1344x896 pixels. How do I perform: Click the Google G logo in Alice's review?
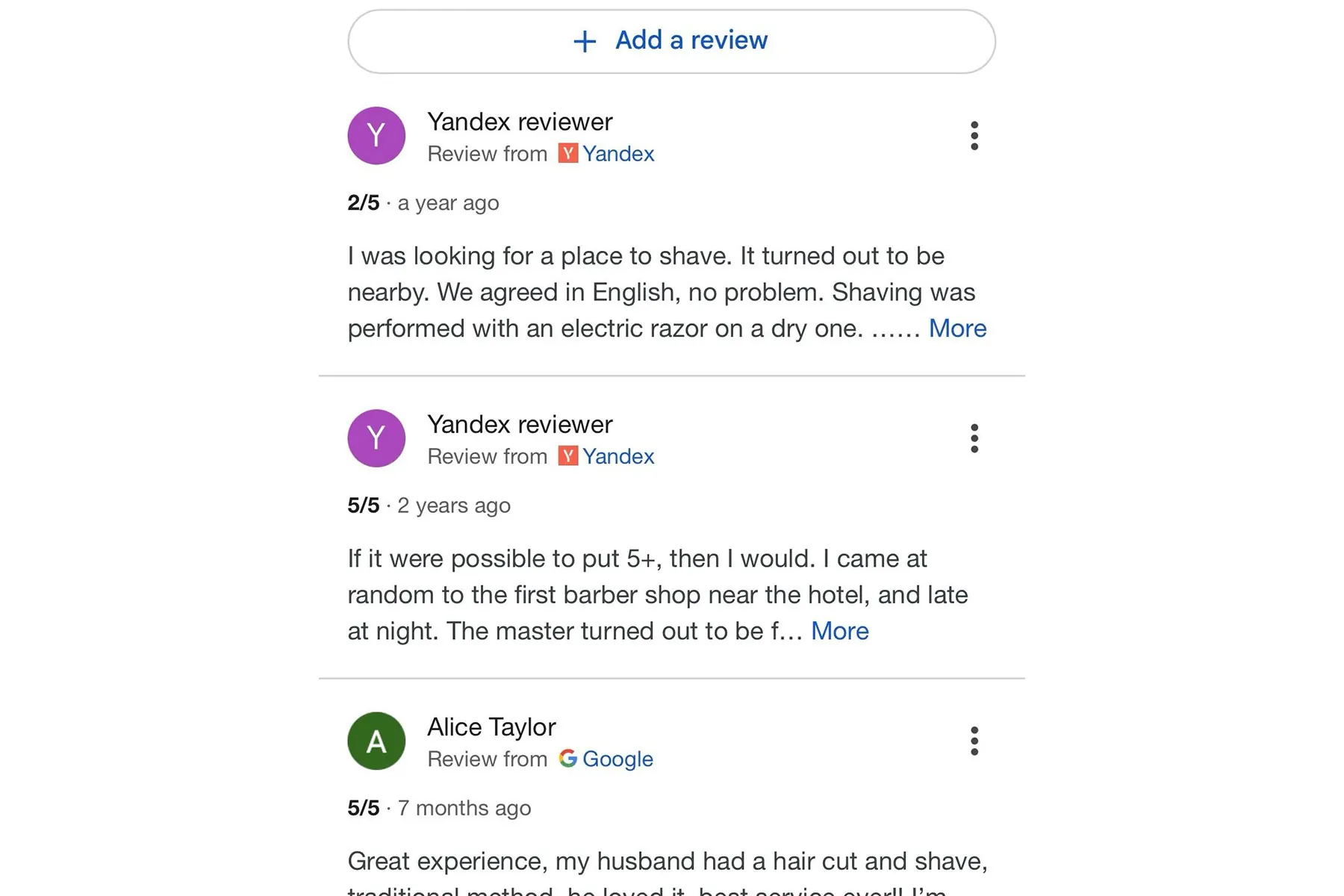point(567,758)
